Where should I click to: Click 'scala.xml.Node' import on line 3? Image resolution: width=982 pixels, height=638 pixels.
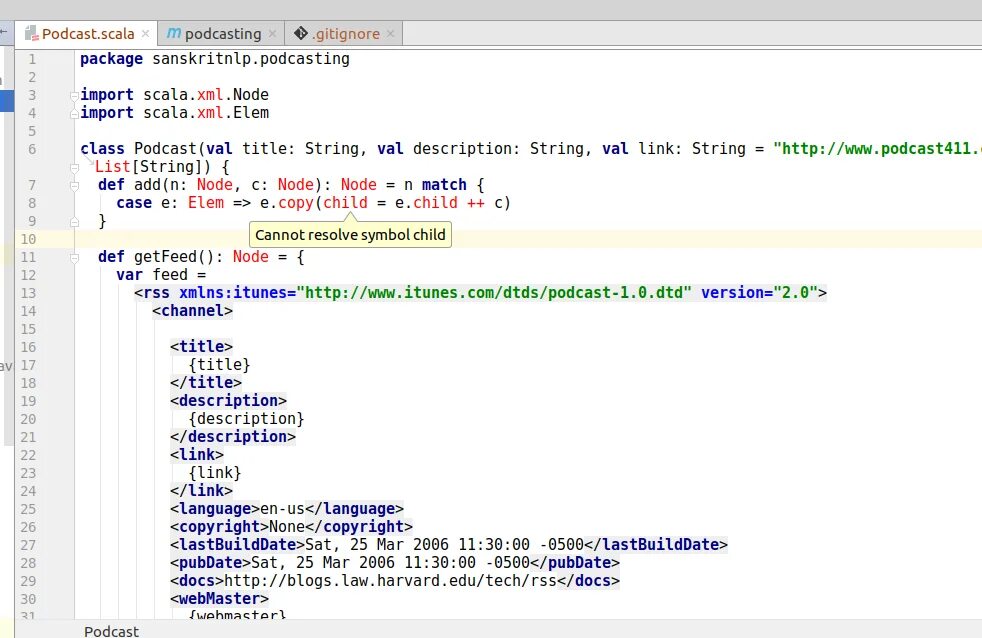(x=206, y=95)
